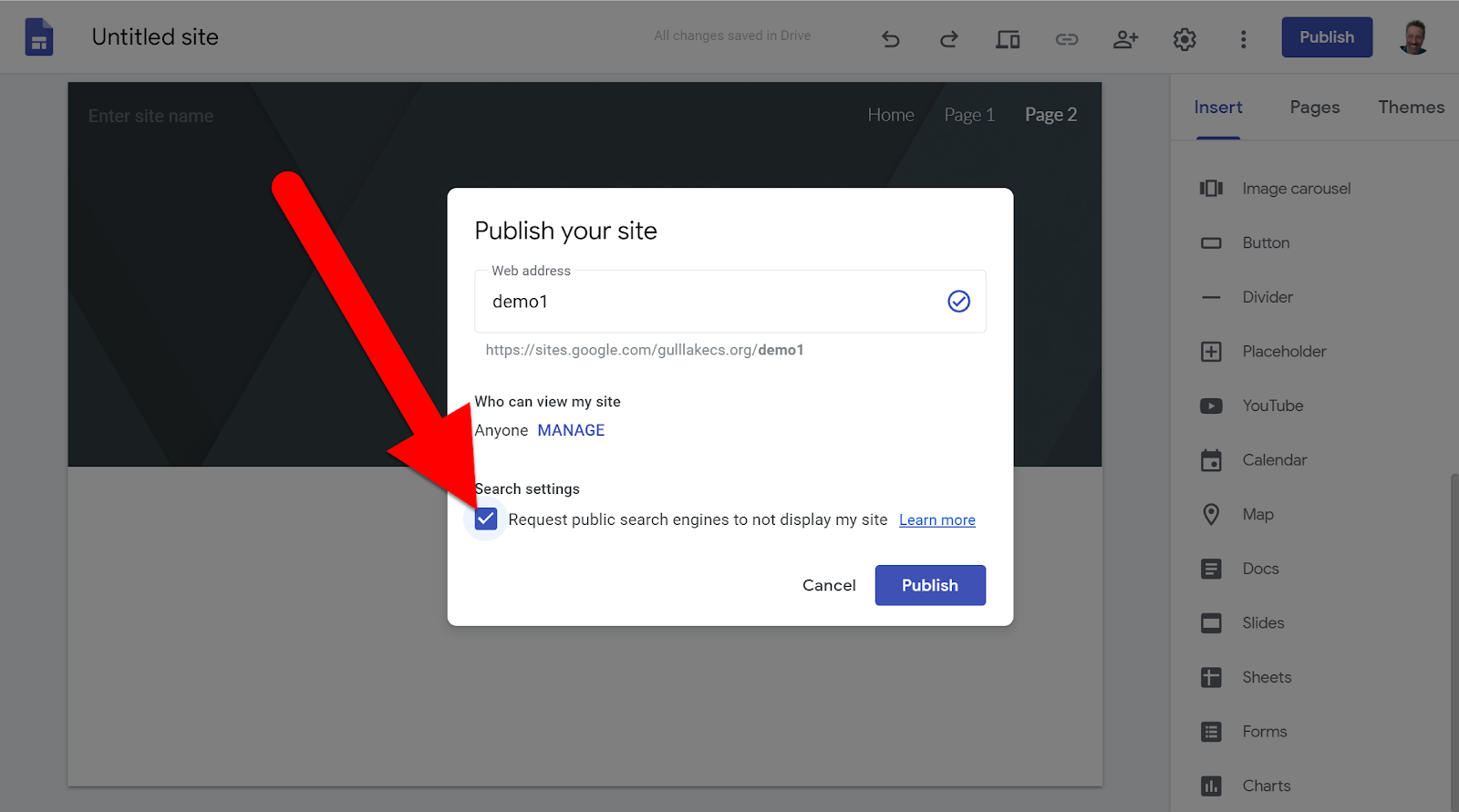
Task: Click the Google Sites logo icon
Action: (39, 37)
